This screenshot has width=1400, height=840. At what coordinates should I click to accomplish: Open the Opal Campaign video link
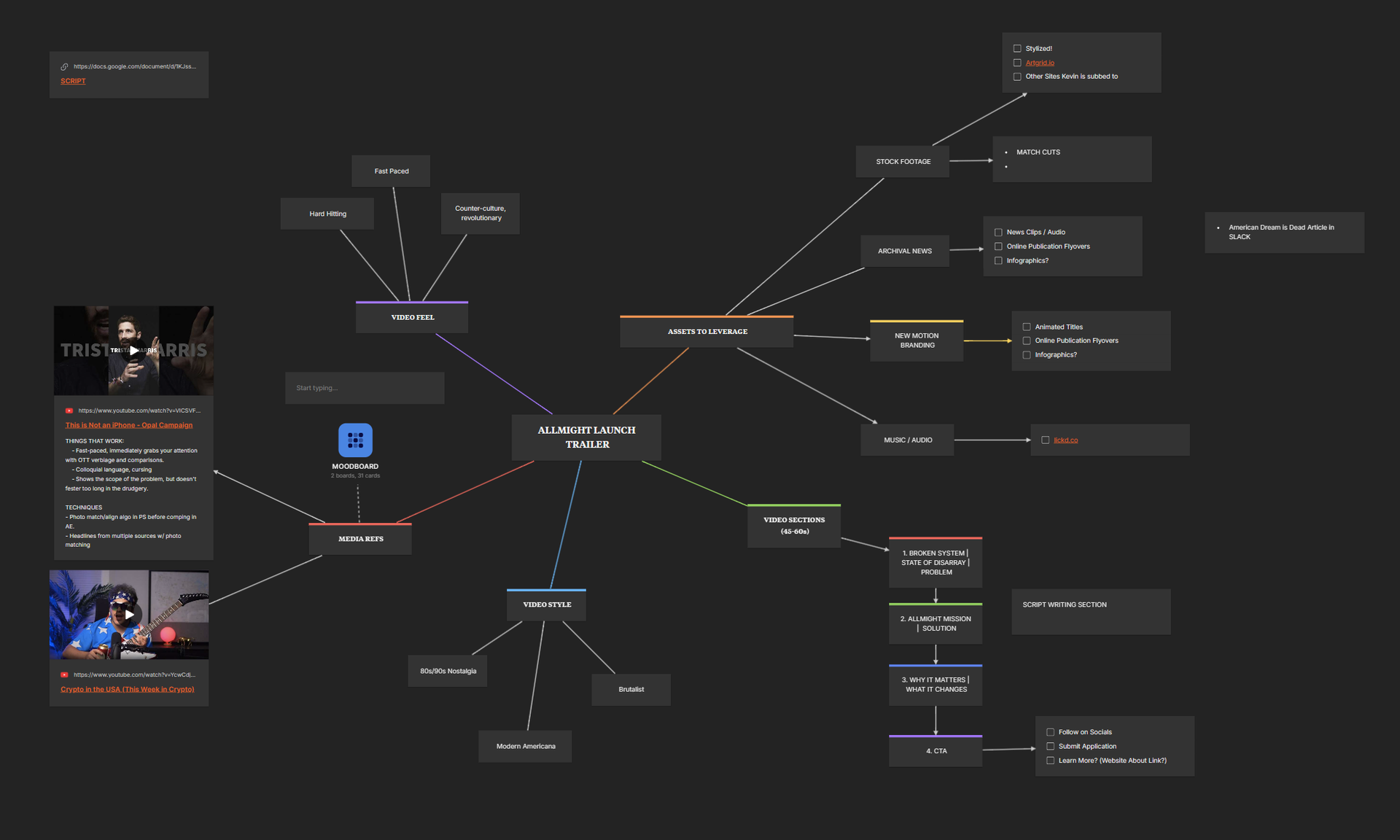coord(129,424)
